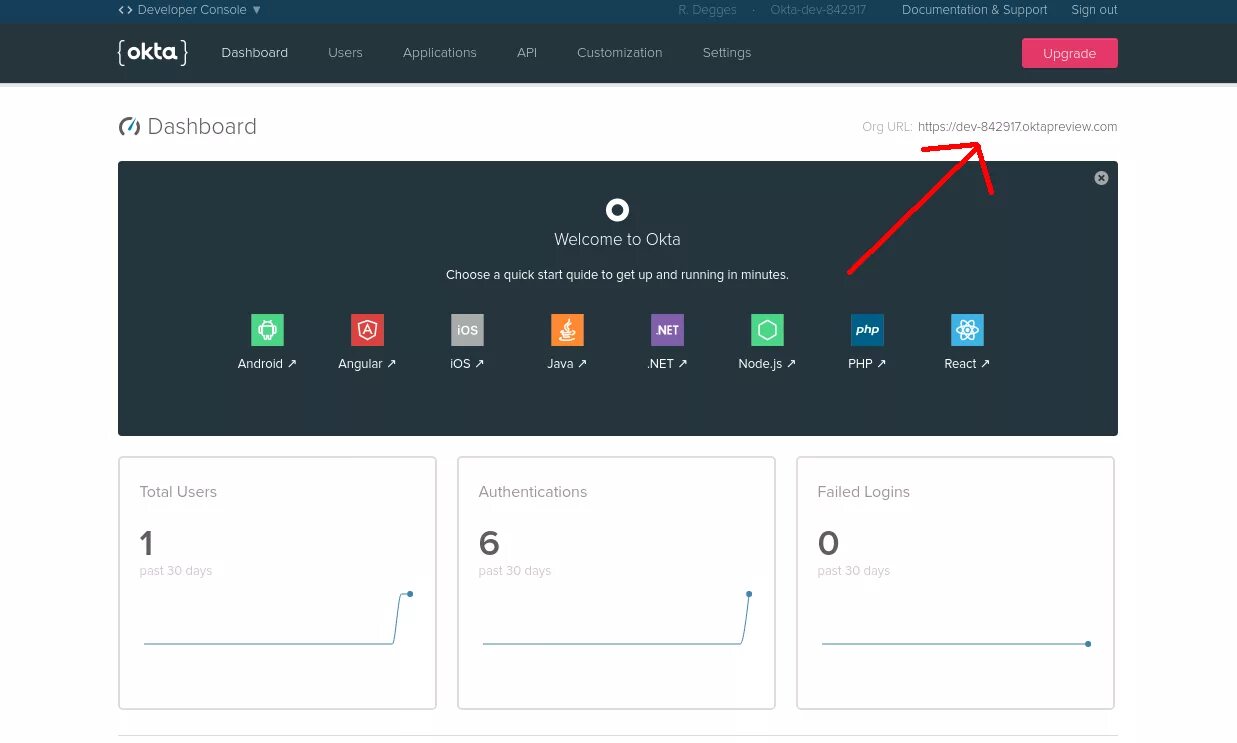
Task: Navigate to the API section
Action: (527, 52)
